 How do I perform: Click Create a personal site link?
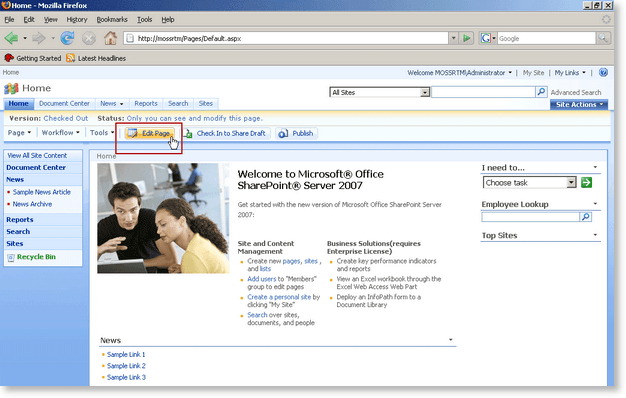pyautogui.click(x=279, y=297)
